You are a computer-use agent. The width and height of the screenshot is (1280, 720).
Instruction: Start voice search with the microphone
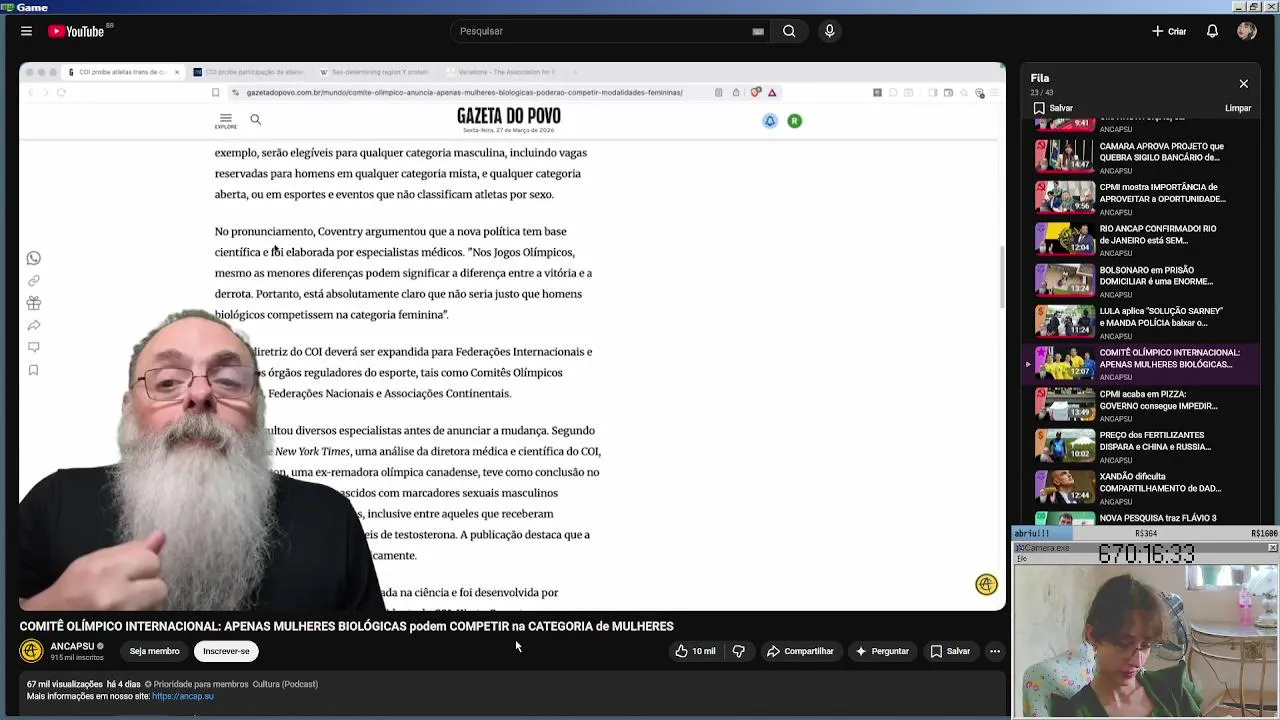coord(829,31)
